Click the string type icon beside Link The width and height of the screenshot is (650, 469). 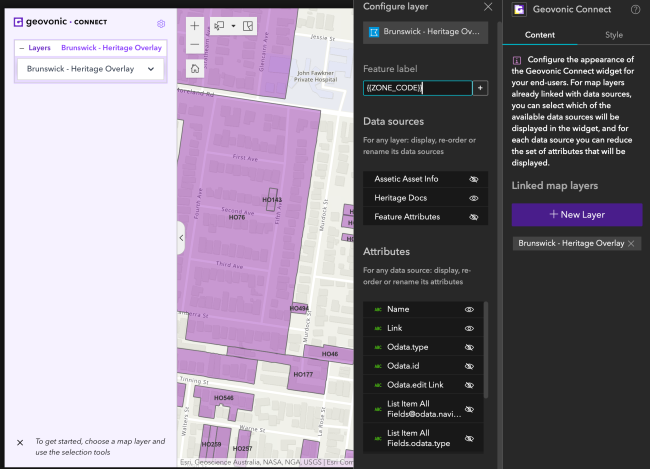(378, 328)
